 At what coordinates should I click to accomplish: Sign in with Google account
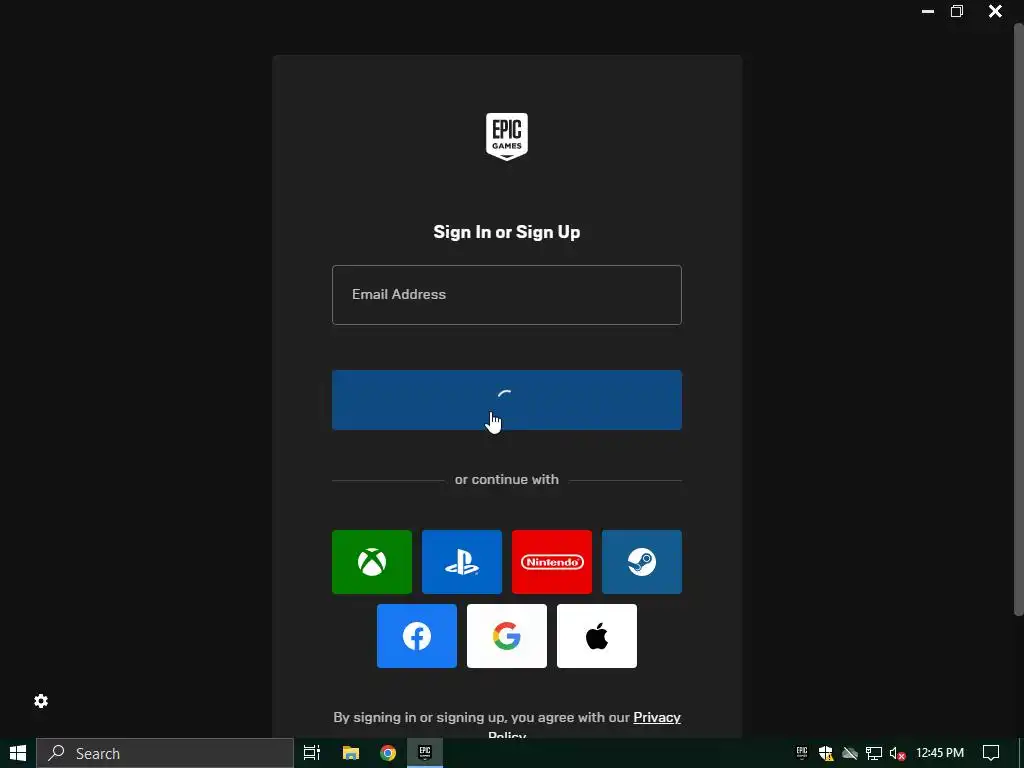(x=507, y=636)
